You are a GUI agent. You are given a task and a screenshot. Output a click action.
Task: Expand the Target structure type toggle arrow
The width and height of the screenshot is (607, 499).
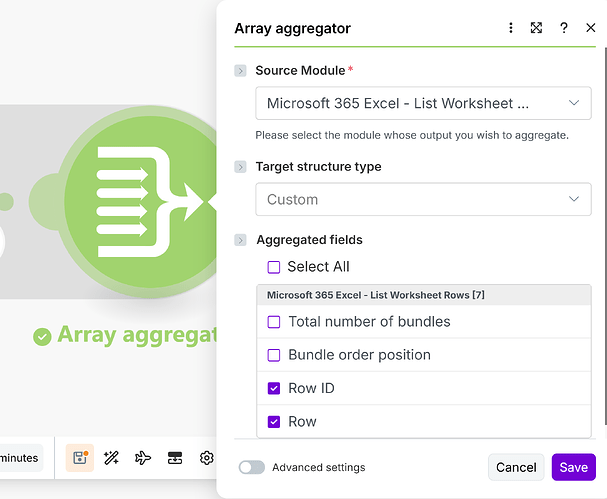[240, 167]
